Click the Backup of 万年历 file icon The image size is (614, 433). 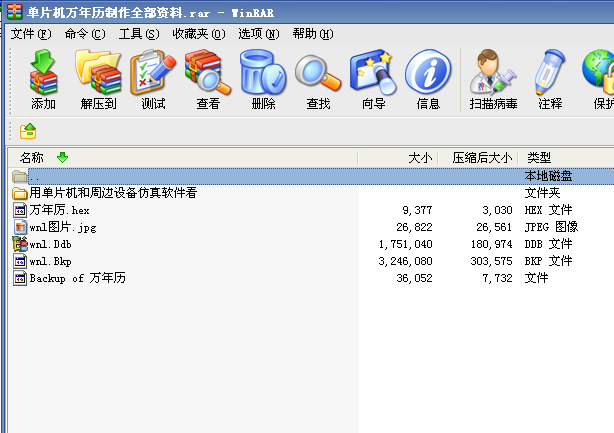tap(20, 278)
